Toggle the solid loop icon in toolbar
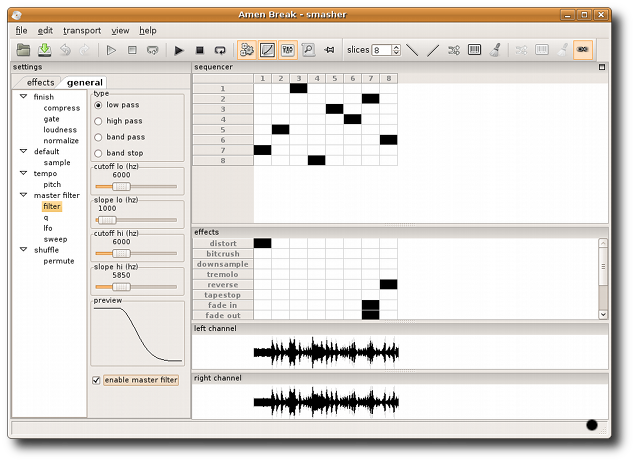 coord(220,50)
